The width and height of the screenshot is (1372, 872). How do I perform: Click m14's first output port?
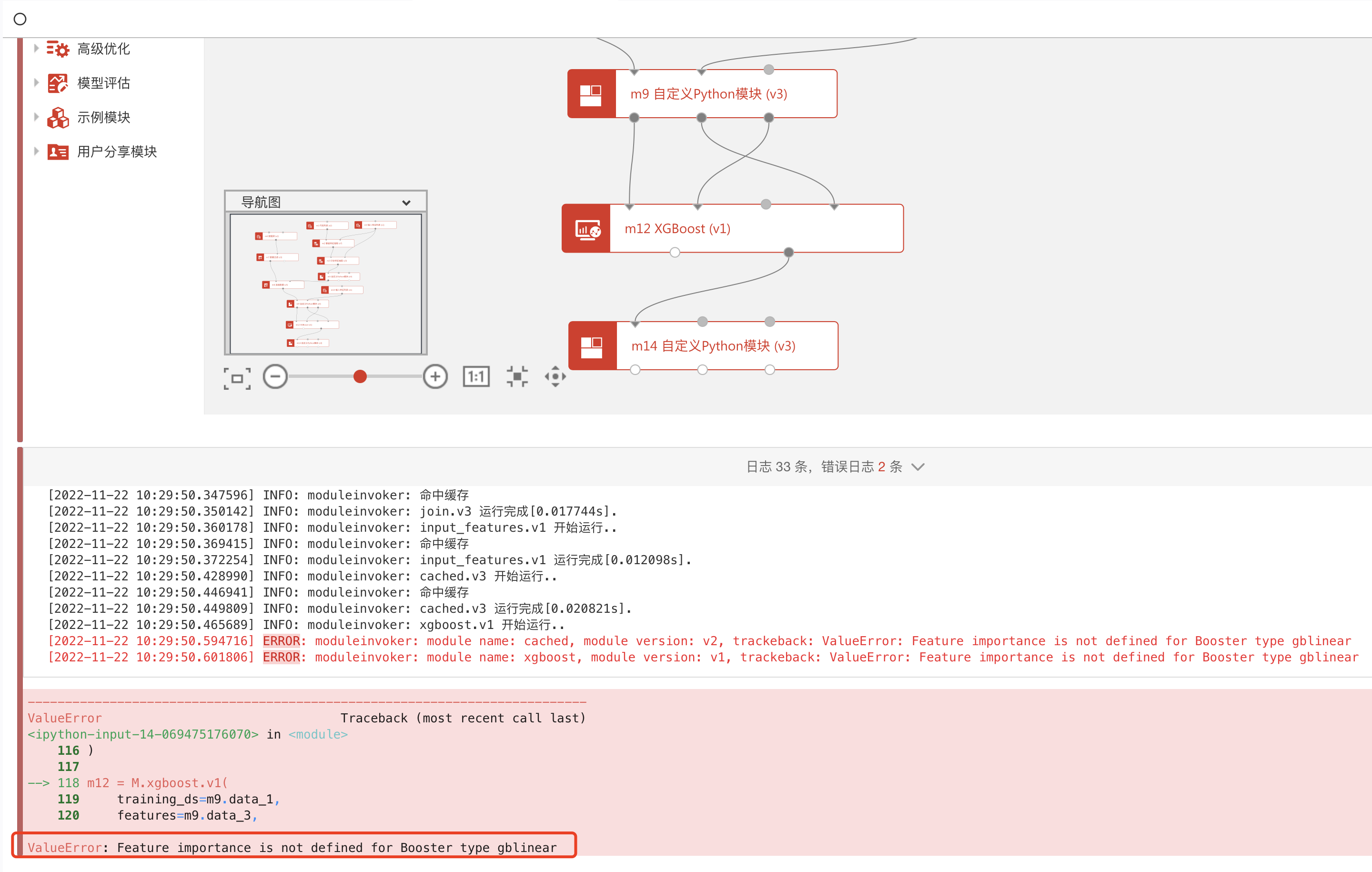click(636, 370)
